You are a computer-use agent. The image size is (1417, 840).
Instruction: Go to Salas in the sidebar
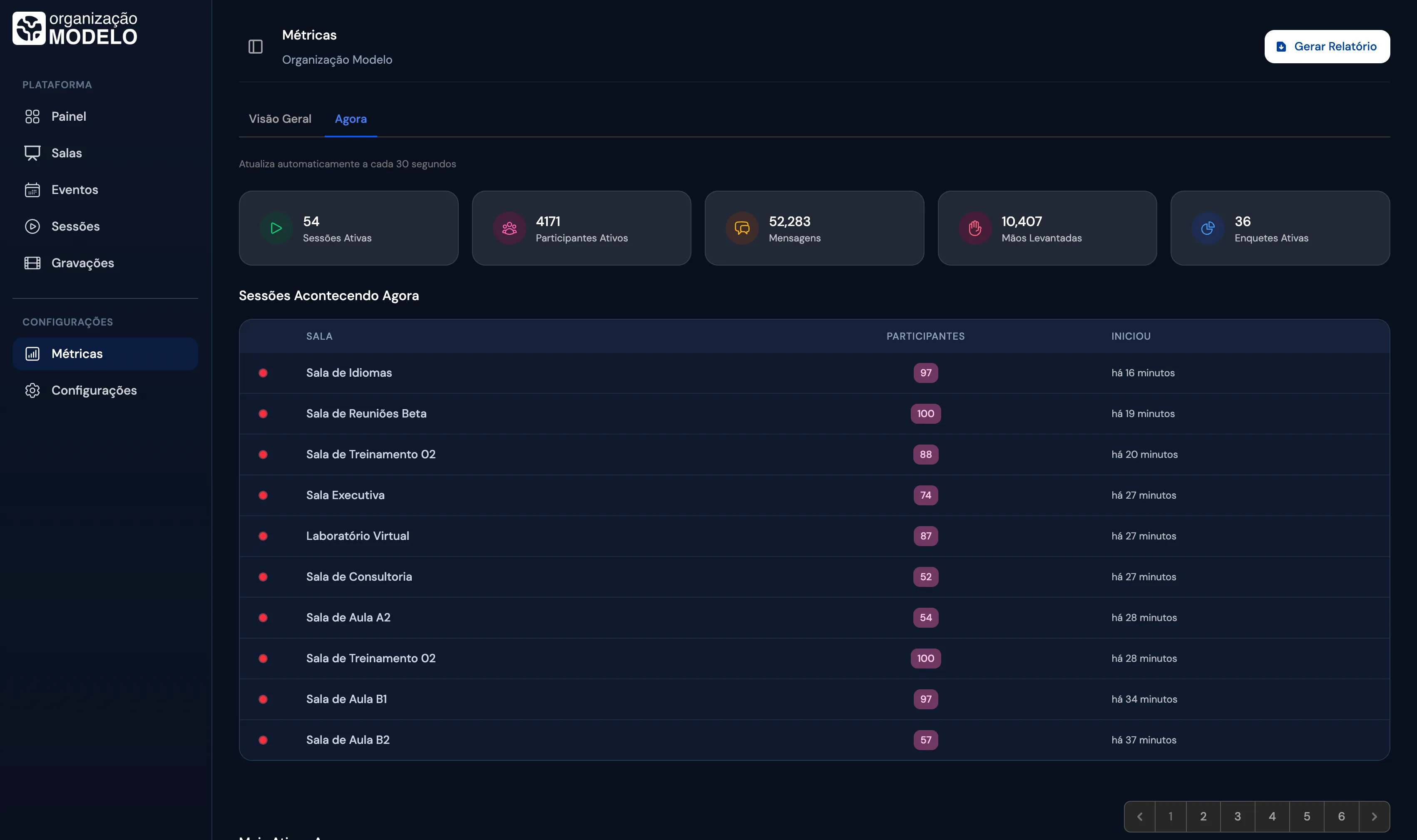click(x=67, y=153)
